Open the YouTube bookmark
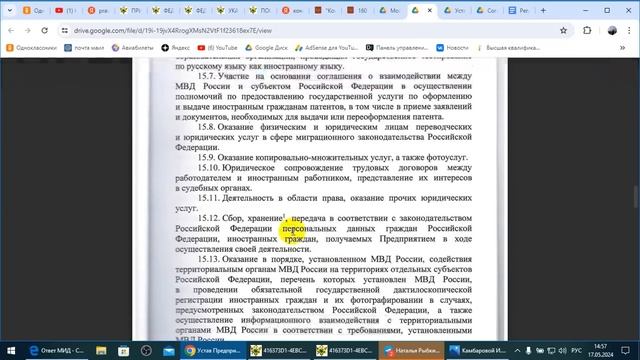 point(217,48)
